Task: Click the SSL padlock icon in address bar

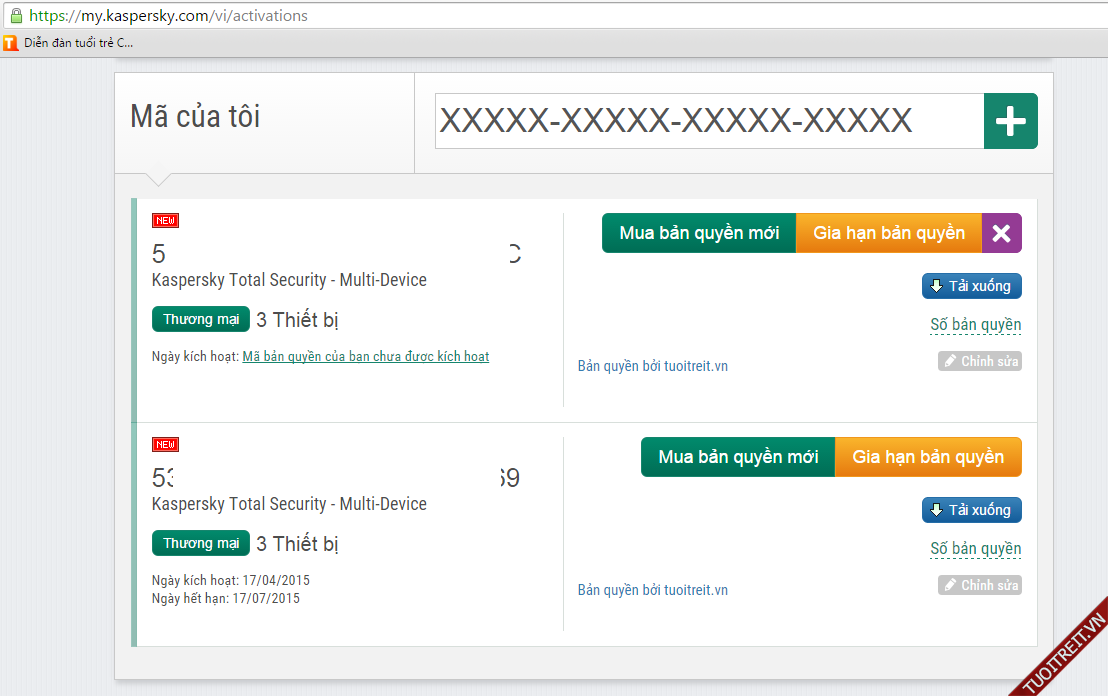Action: click(x=15, y=16)
